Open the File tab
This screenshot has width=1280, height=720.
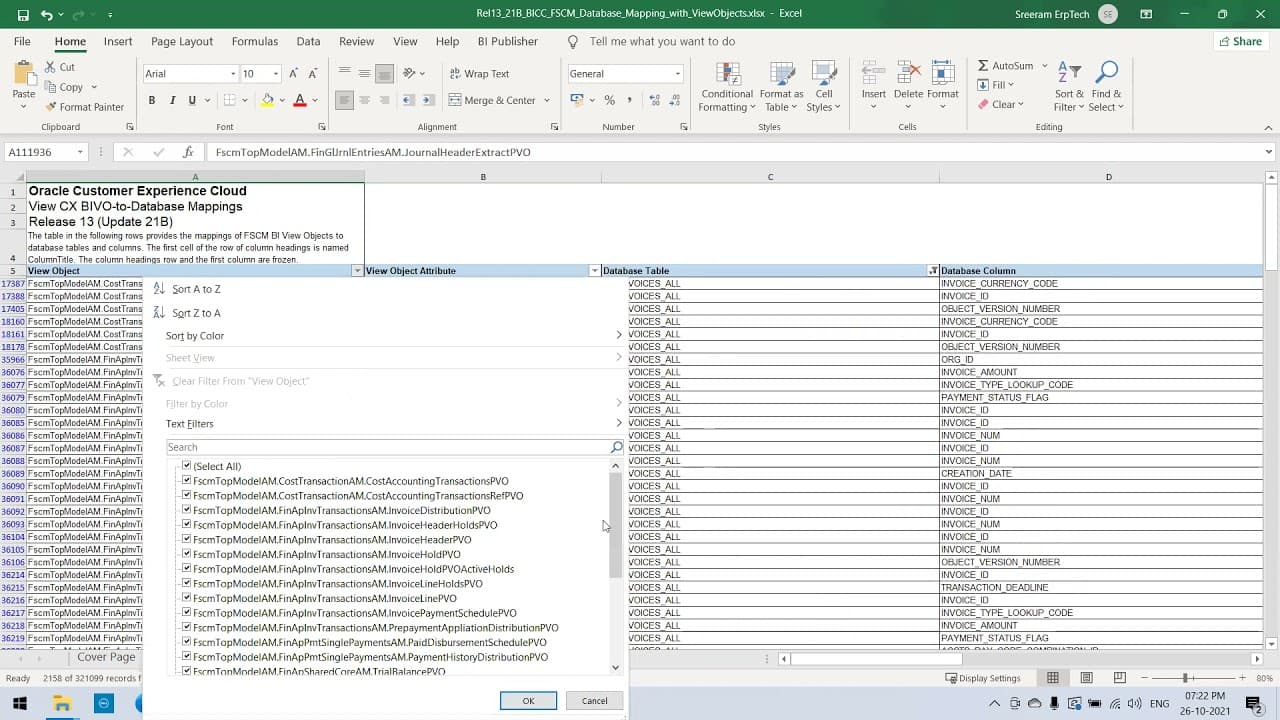[x=22, y=41]
